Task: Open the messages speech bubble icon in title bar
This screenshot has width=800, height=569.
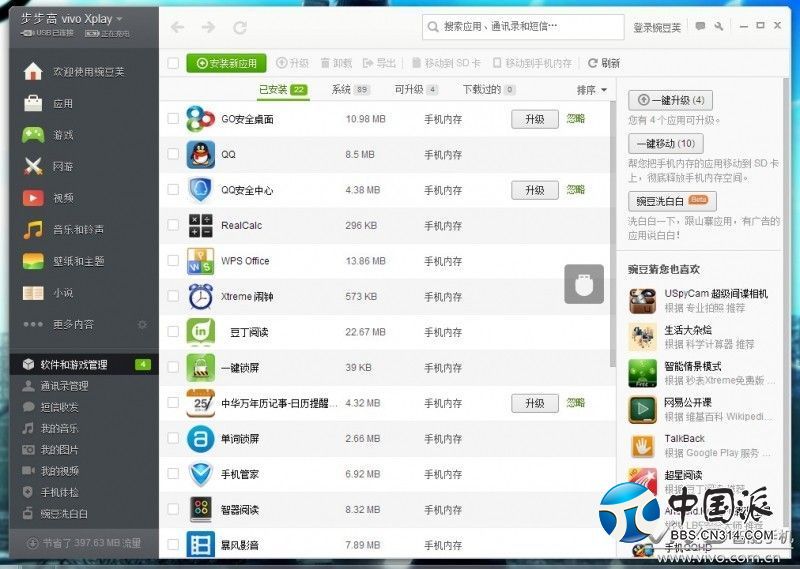Action: 701,26
